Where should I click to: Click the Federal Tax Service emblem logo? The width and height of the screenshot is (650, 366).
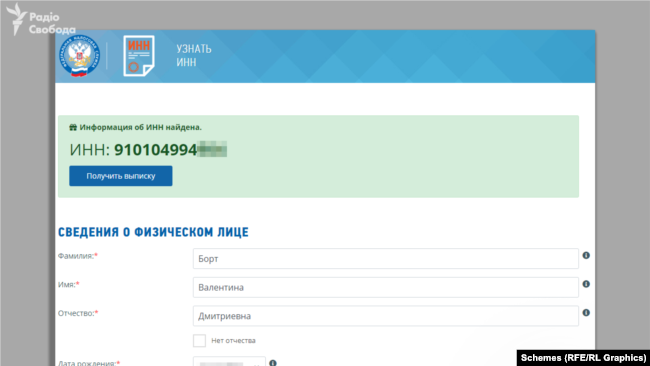click(x=80, y=56)
